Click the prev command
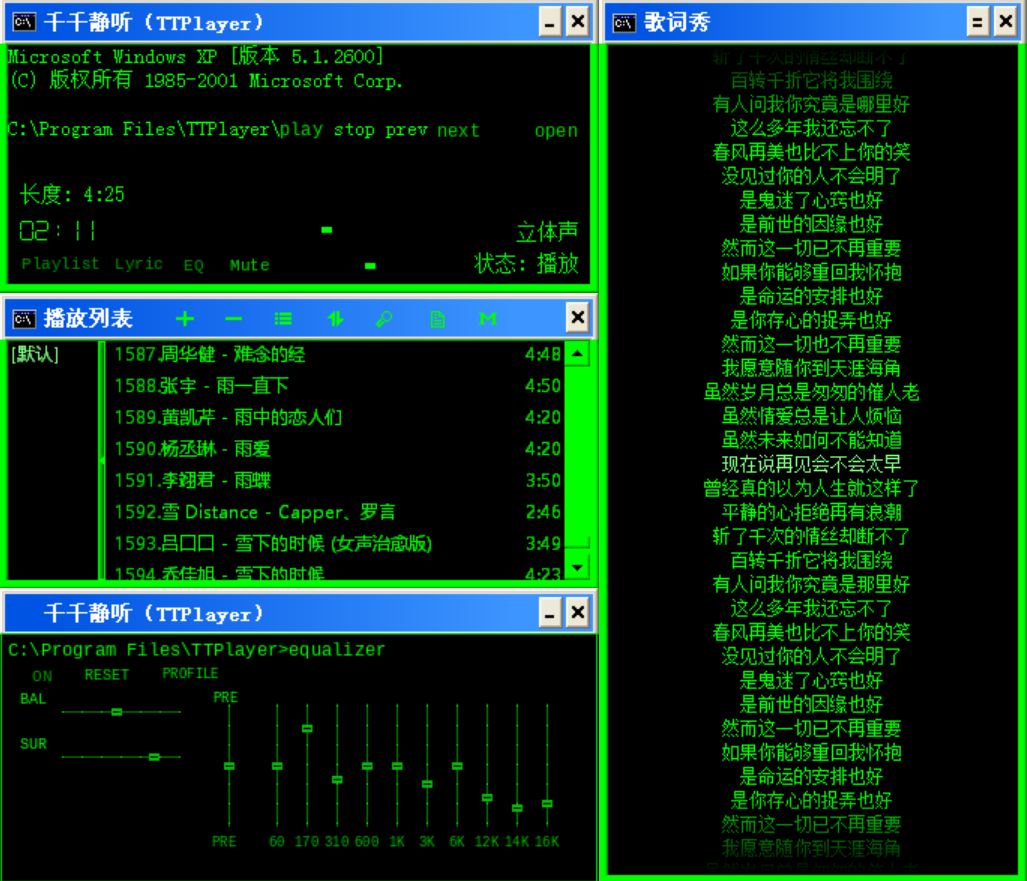1027x881 pixels. (x=406, y=130)
